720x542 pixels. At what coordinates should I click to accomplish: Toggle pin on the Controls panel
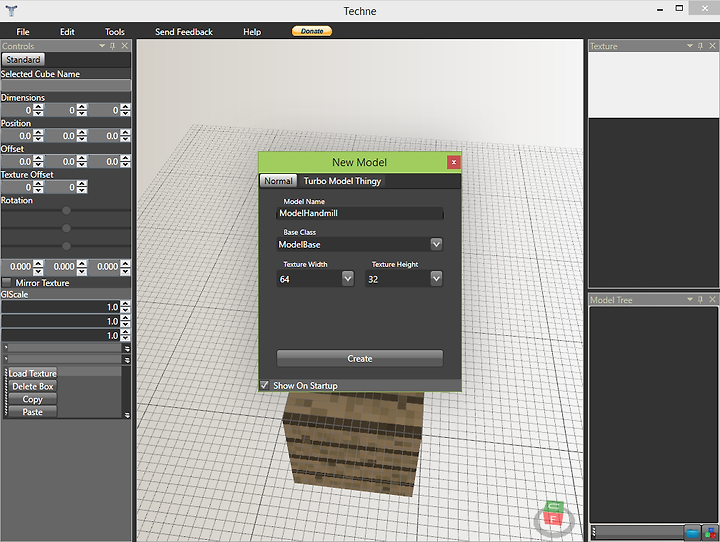[x=113, y=46]
